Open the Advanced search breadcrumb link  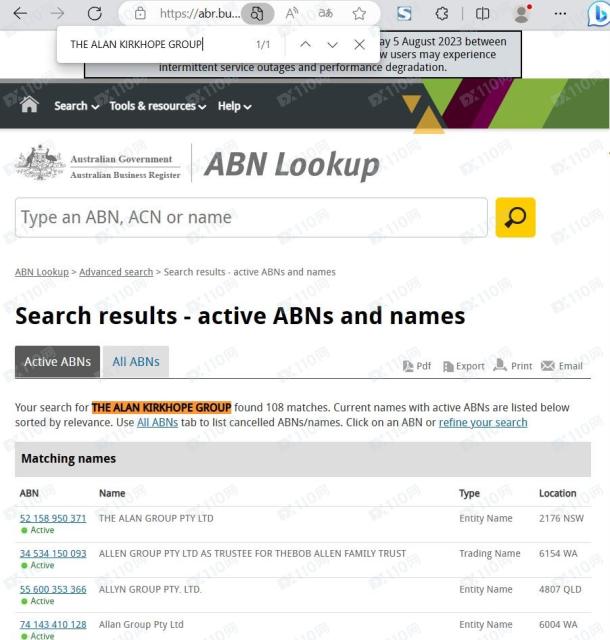pyautogui.click(x=116, y=272)
